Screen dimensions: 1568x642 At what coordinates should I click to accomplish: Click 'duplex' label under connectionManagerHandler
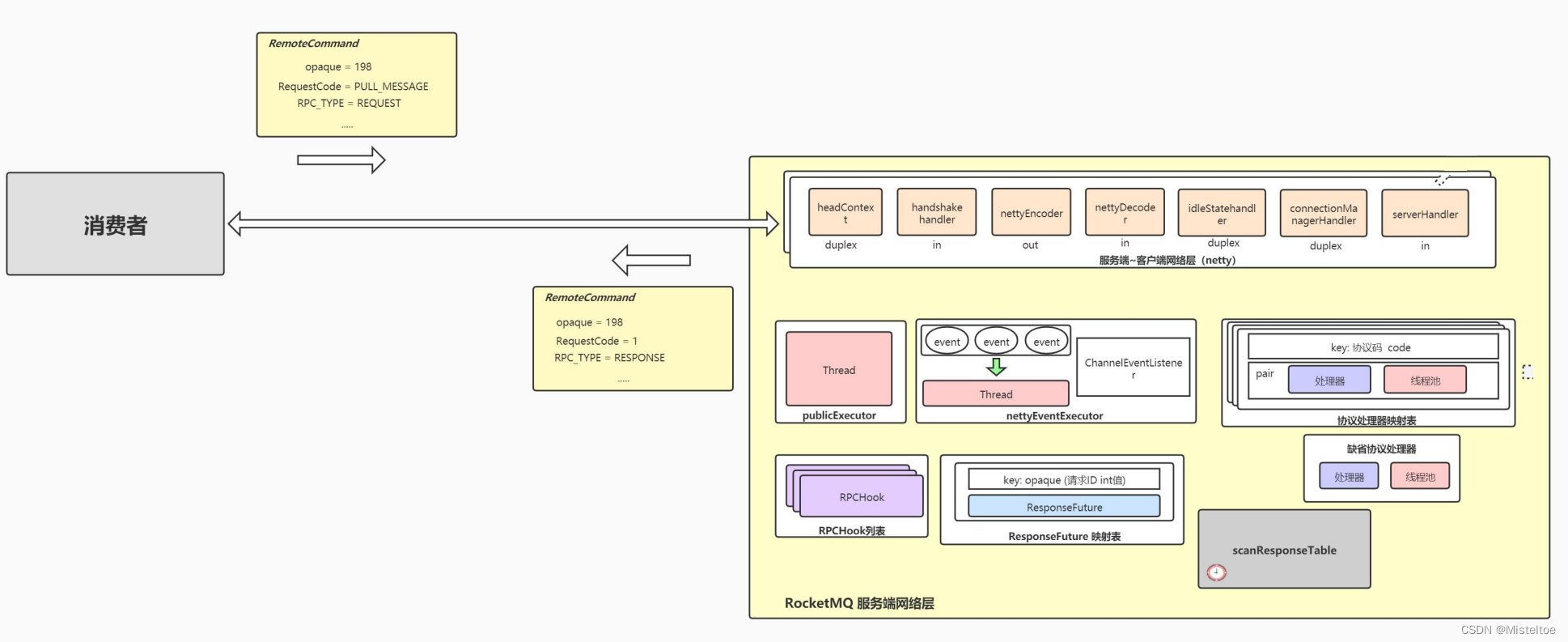point(1325,245)
